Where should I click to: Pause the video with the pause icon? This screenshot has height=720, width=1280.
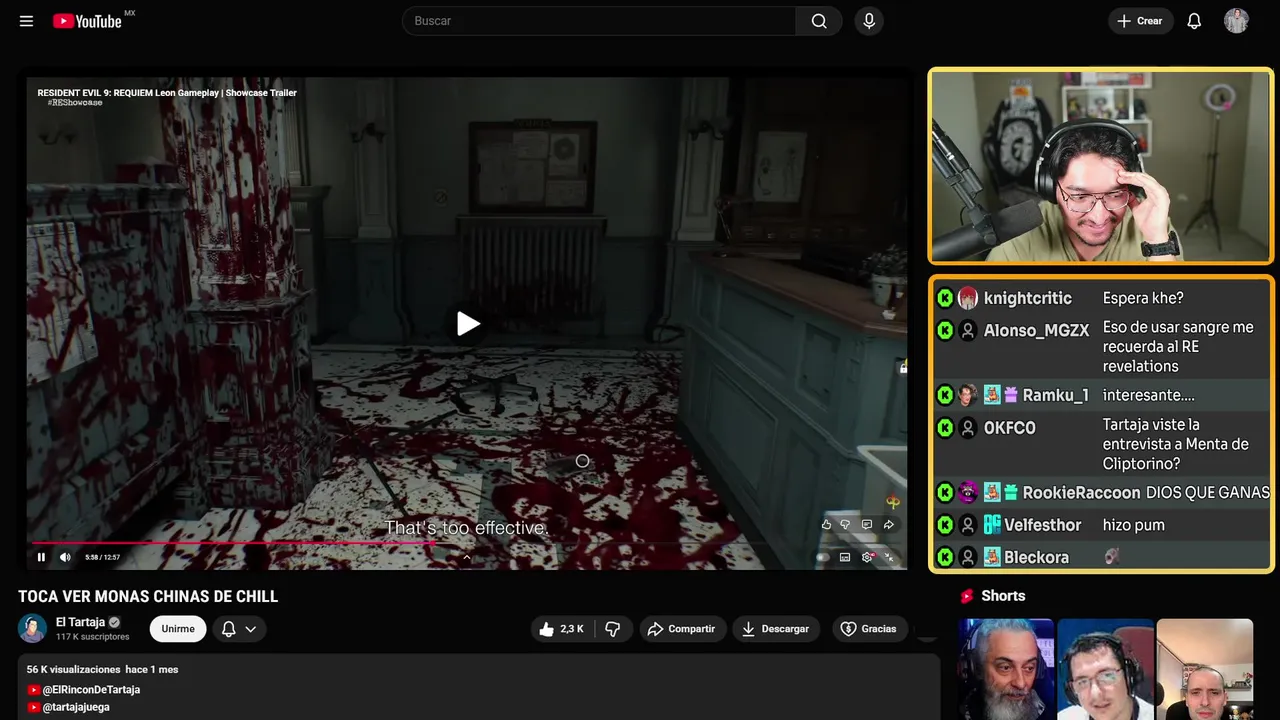41,557
